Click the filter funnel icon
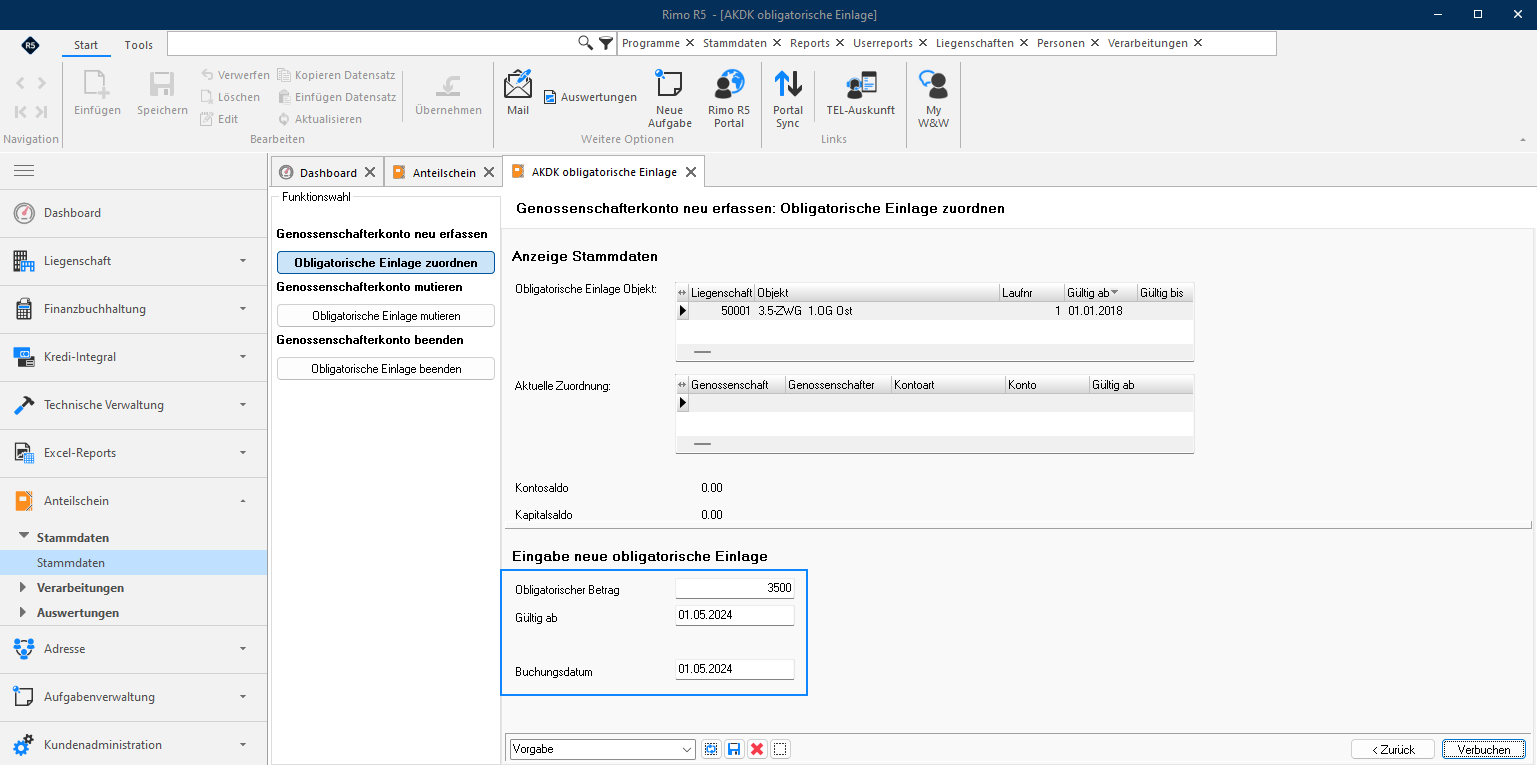The height and width of the screenshot is (765, 1537). coord(605,43)
